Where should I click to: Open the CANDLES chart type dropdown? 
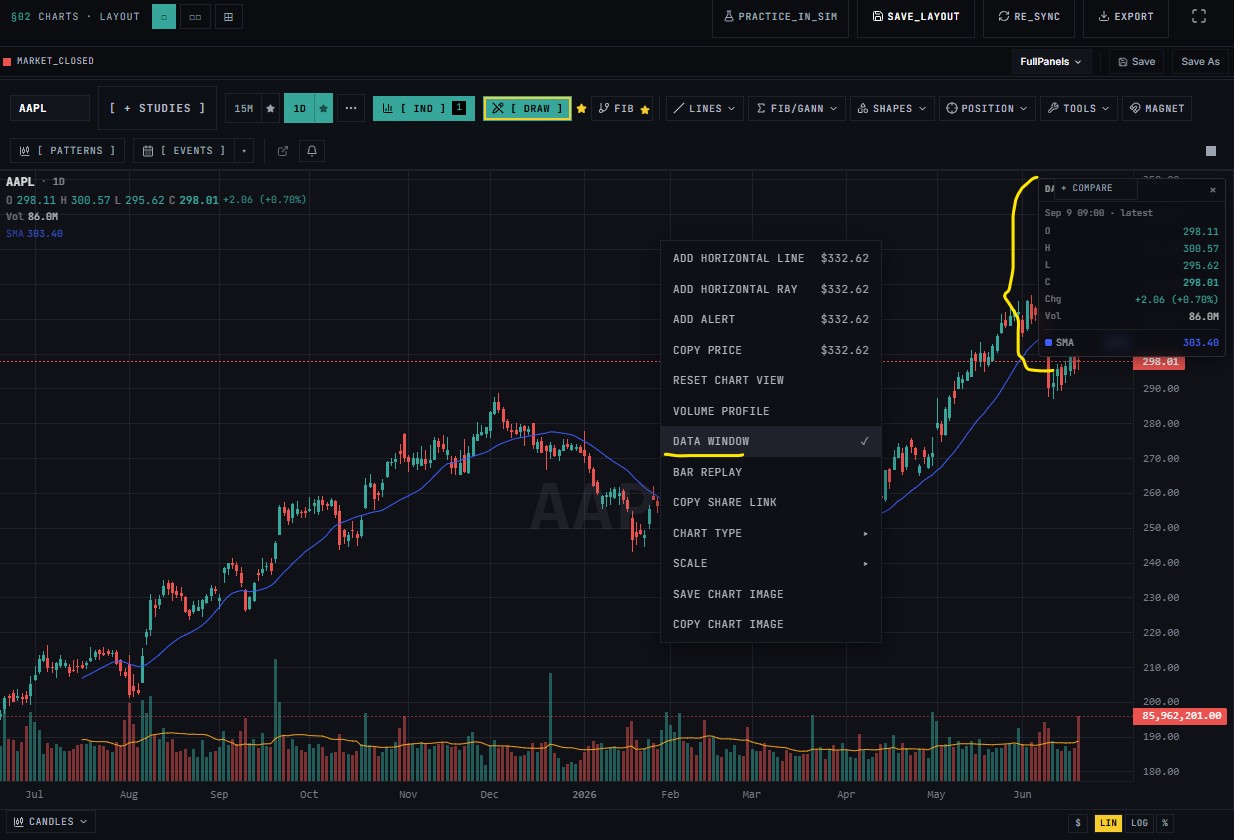click(x=51, y=822)
